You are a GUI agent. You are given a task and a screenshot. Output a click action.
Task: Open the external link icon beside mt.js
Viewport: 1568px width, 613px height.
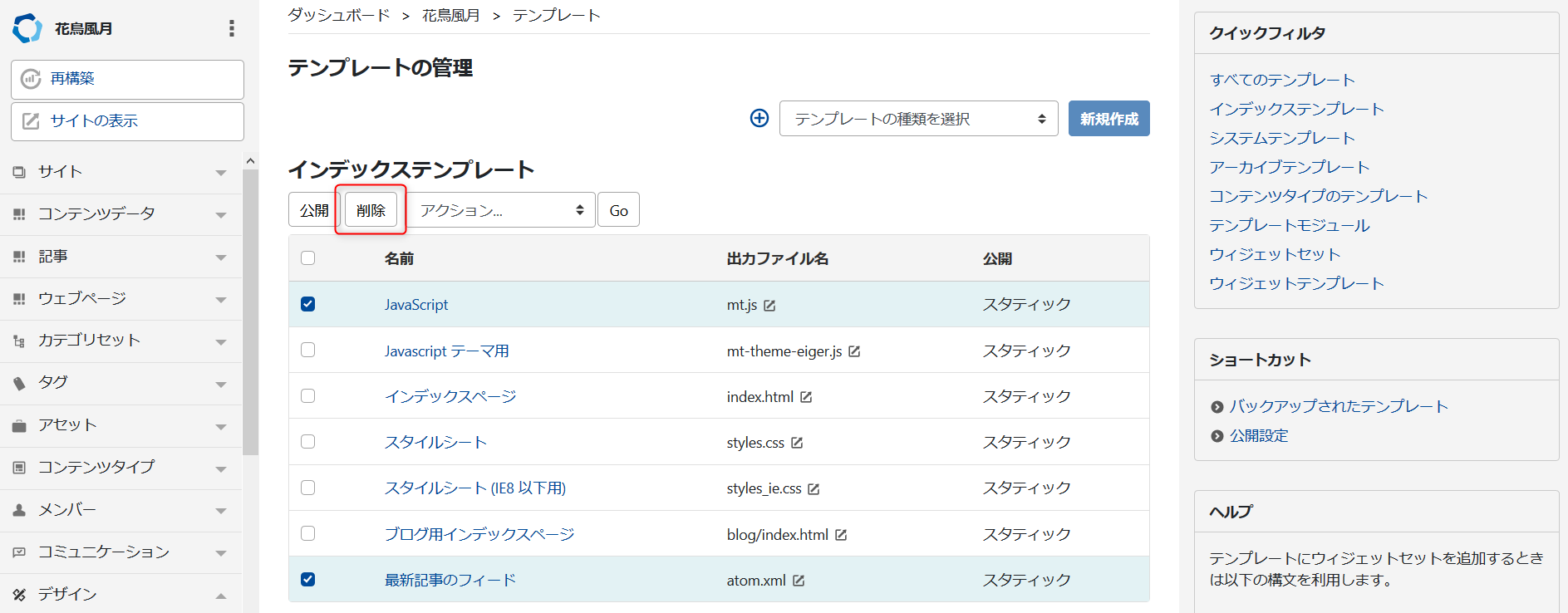pos(769,306)
